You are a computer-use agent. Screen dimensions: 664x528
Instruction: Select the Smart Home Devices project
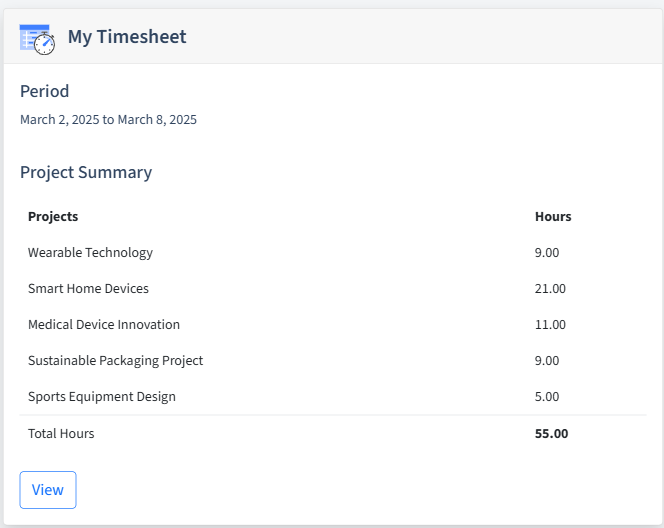pyautogui.click(x=89, y=288)
